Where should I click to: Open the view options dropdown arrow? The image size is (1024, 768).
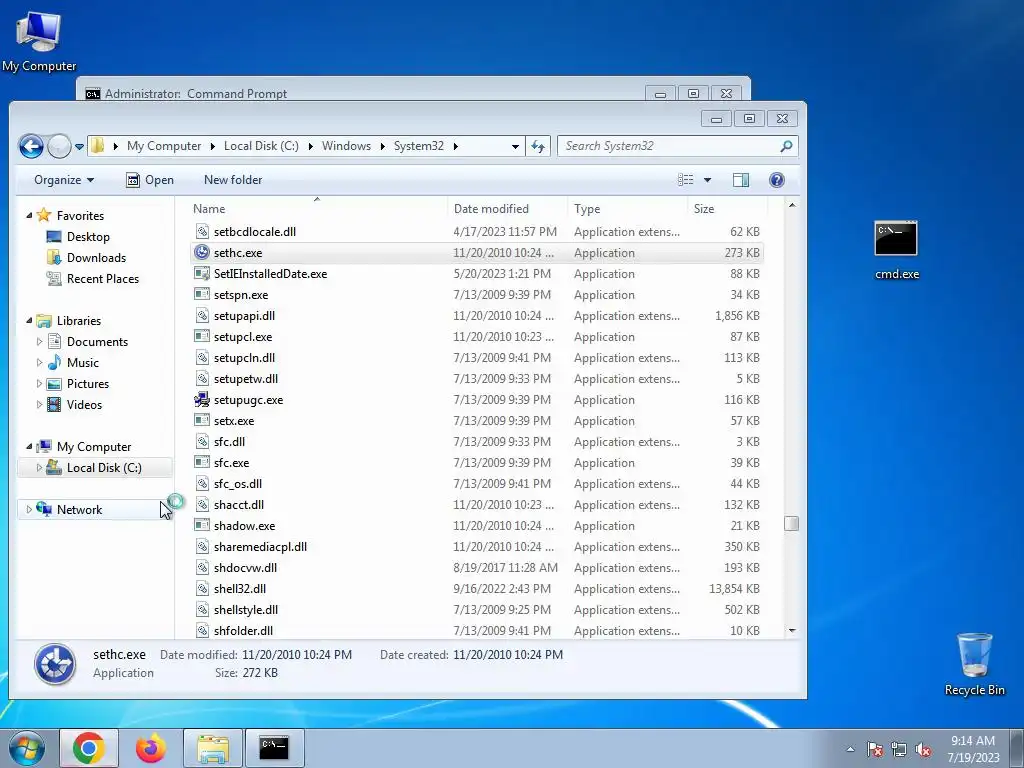(707, 180)
